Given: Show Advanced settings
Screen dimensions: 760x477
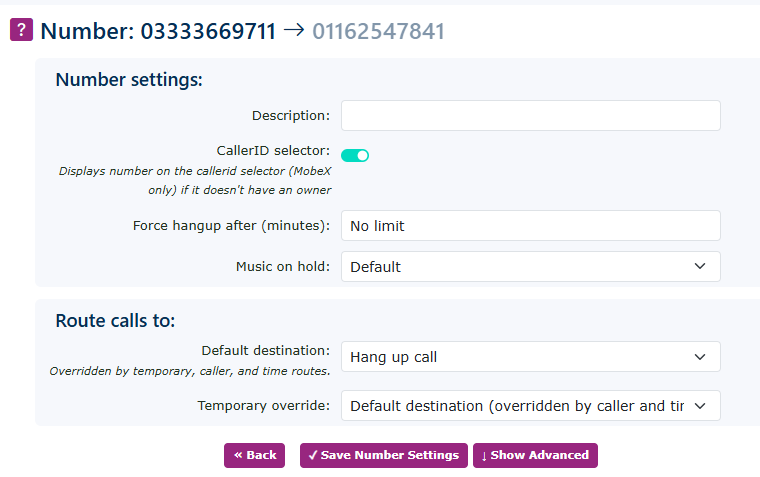Looking at the screenshot, I should [x=535, y=455].
